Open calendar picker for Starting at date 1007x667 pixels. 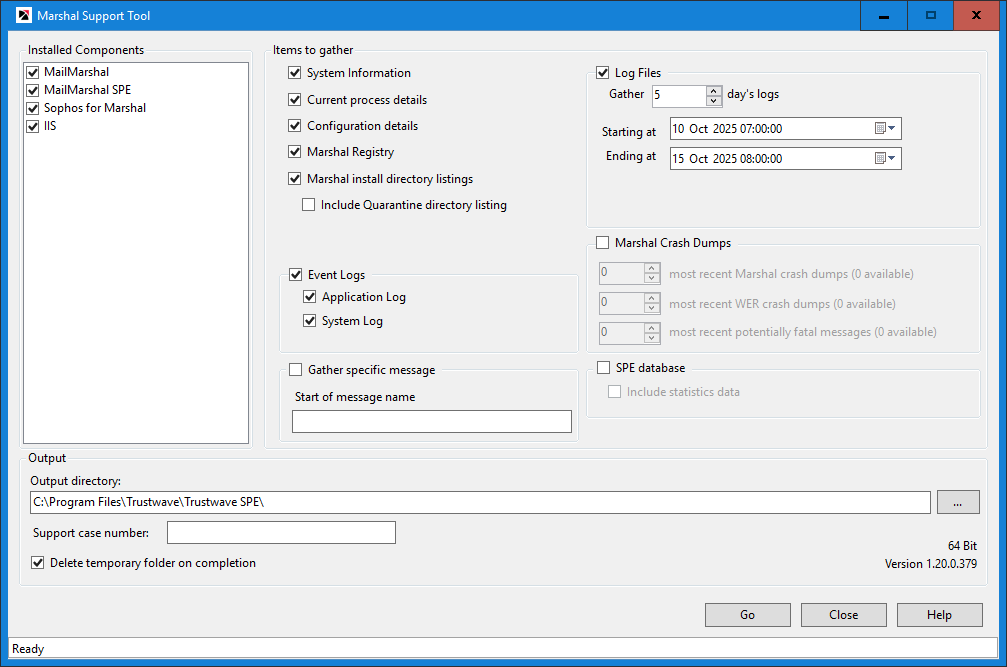coord(885,129)
